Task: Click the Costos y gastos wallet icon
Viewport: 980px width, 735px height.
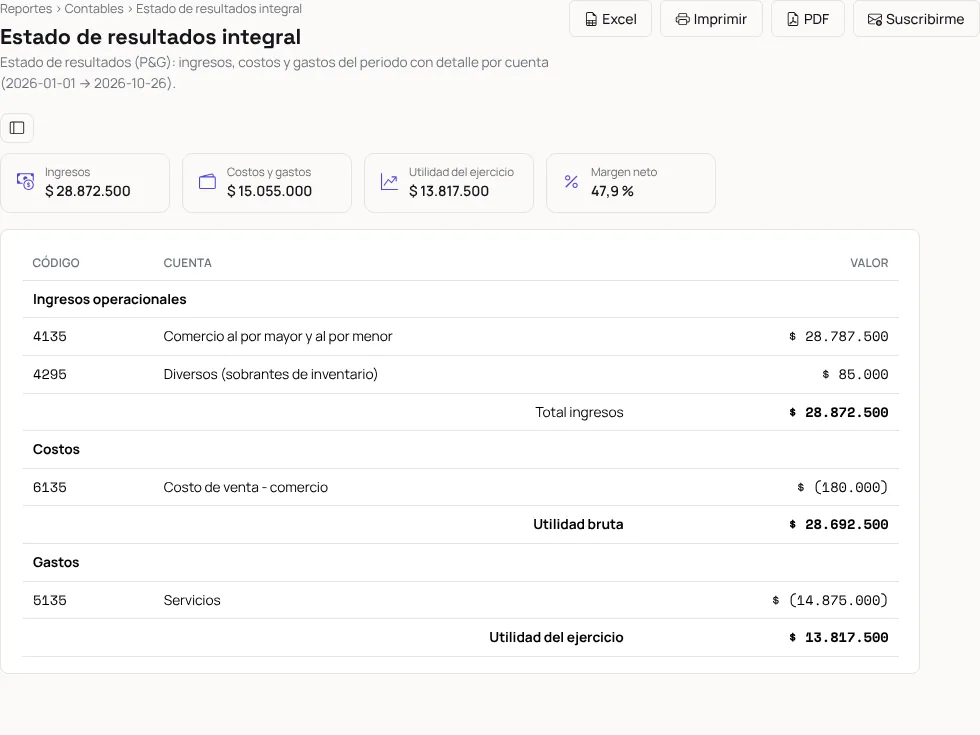Action: tap(208, 182)
